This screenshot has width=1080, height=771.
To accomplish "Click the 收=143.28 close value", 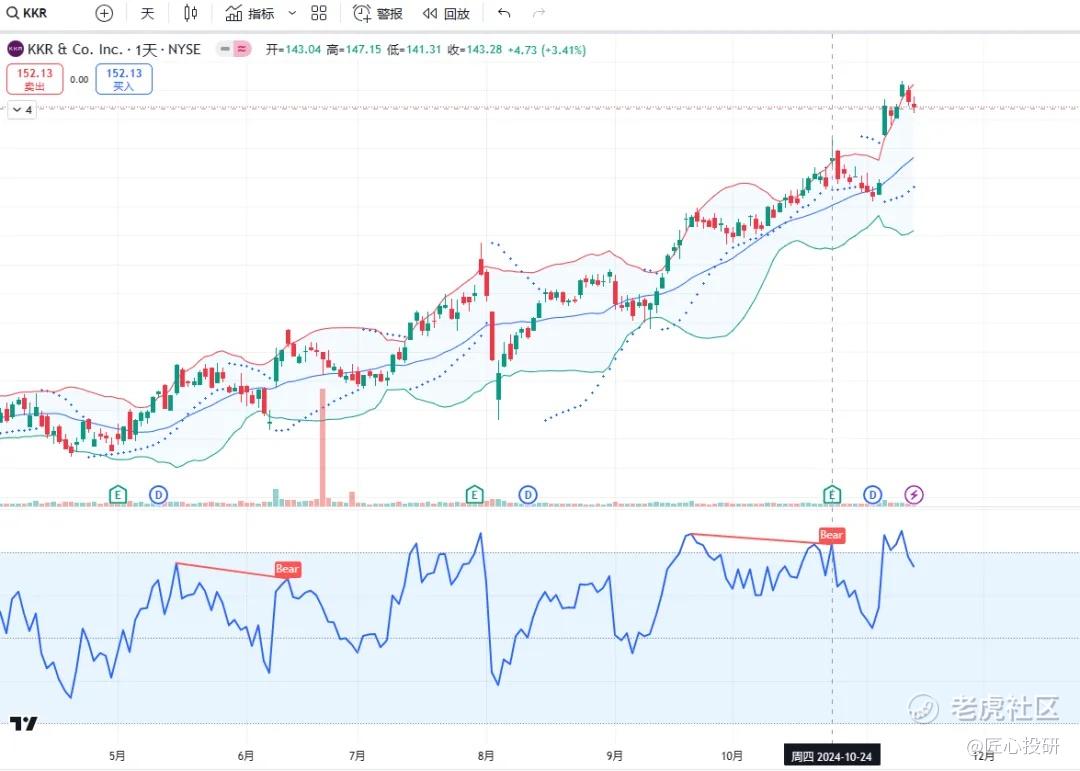I will [475, 50].
